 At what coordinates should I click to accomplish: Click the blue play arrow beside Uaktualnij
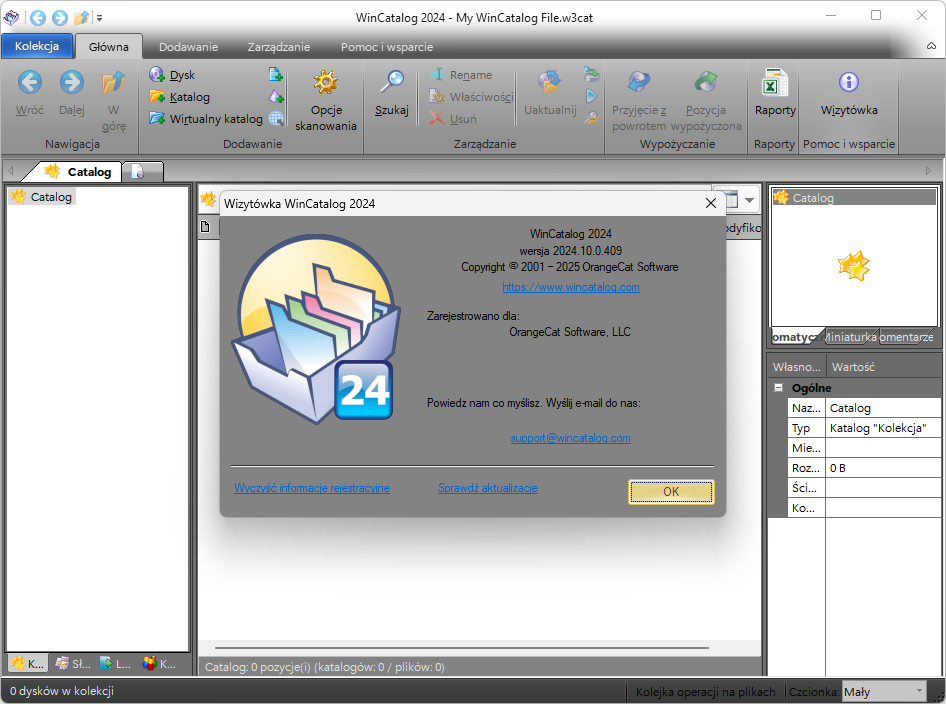(x=591, y=96)
